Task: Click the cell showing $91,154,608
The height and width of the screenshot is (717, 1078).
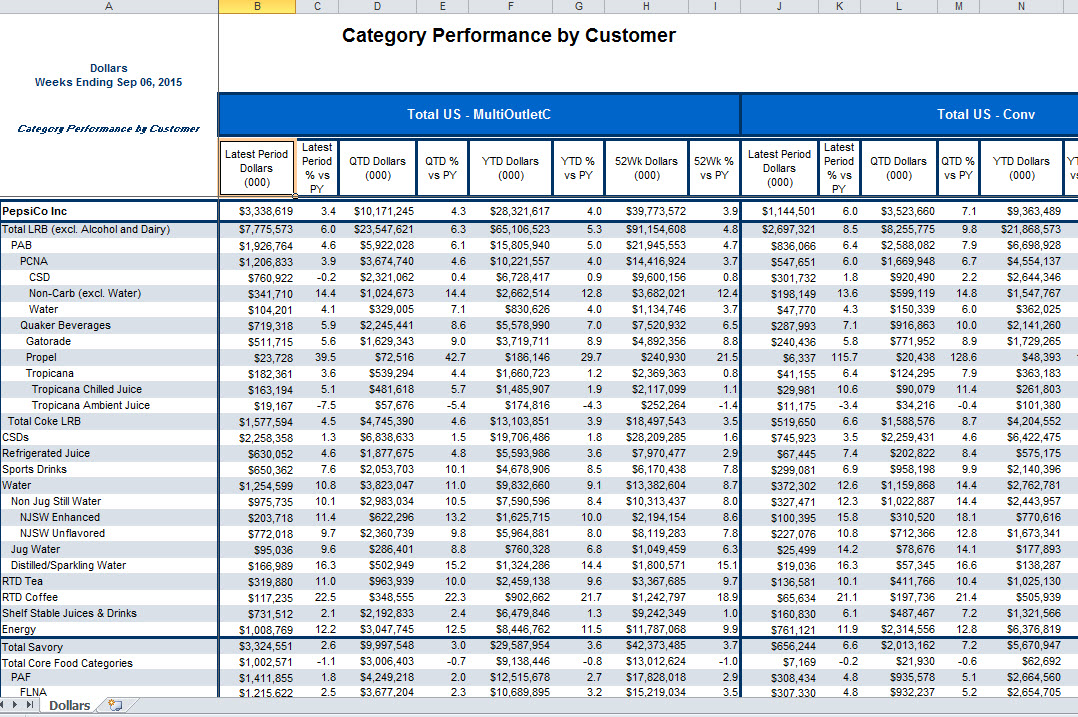Action: click(x=646, y=230)
